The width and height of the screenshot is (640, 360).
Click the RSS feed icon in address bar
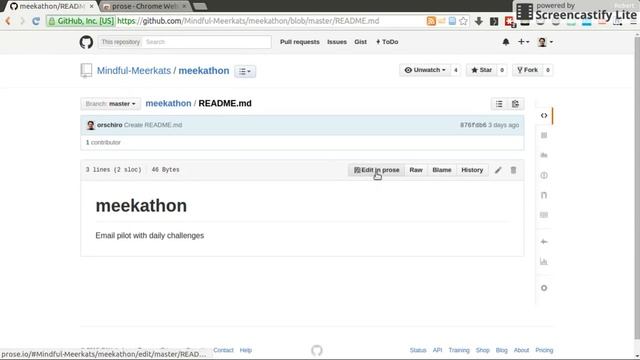pyautogui.click(x=431, y=21)
